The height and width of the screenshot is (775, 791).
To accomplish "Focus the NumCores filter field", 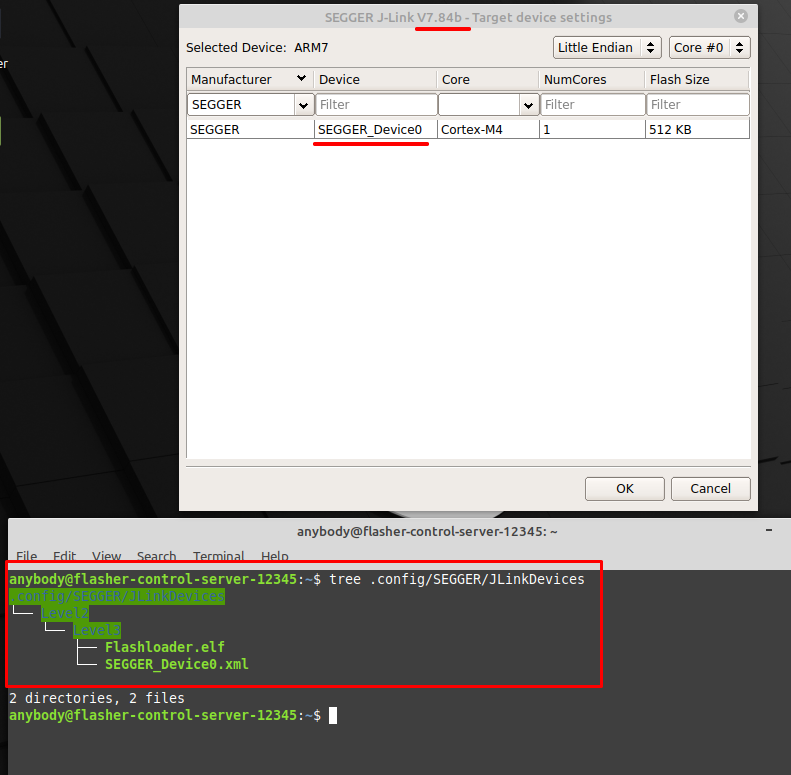I will (x=593, y=104).
